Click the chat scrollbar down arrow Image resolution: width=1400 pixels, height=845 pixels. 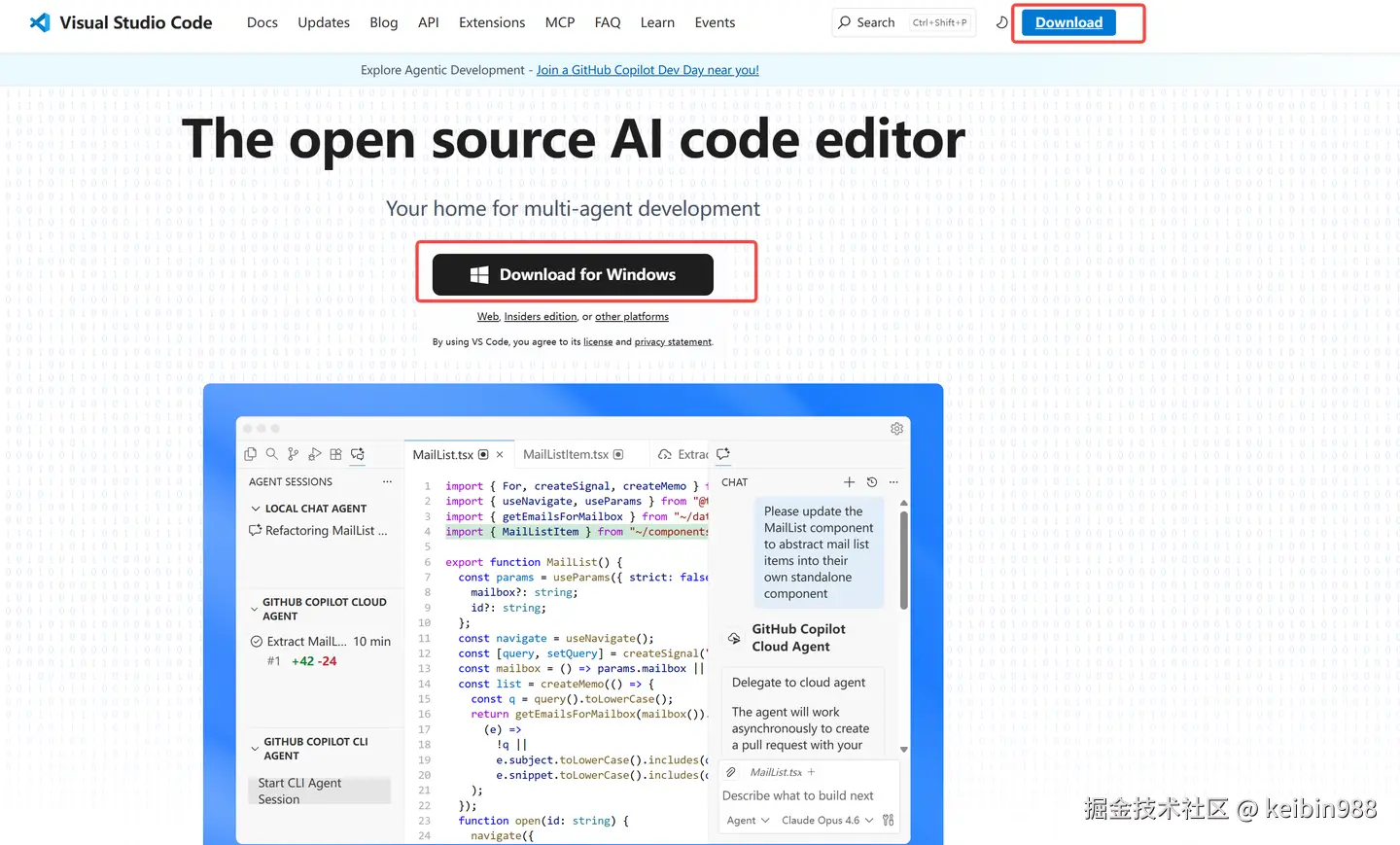click(904, 750)
